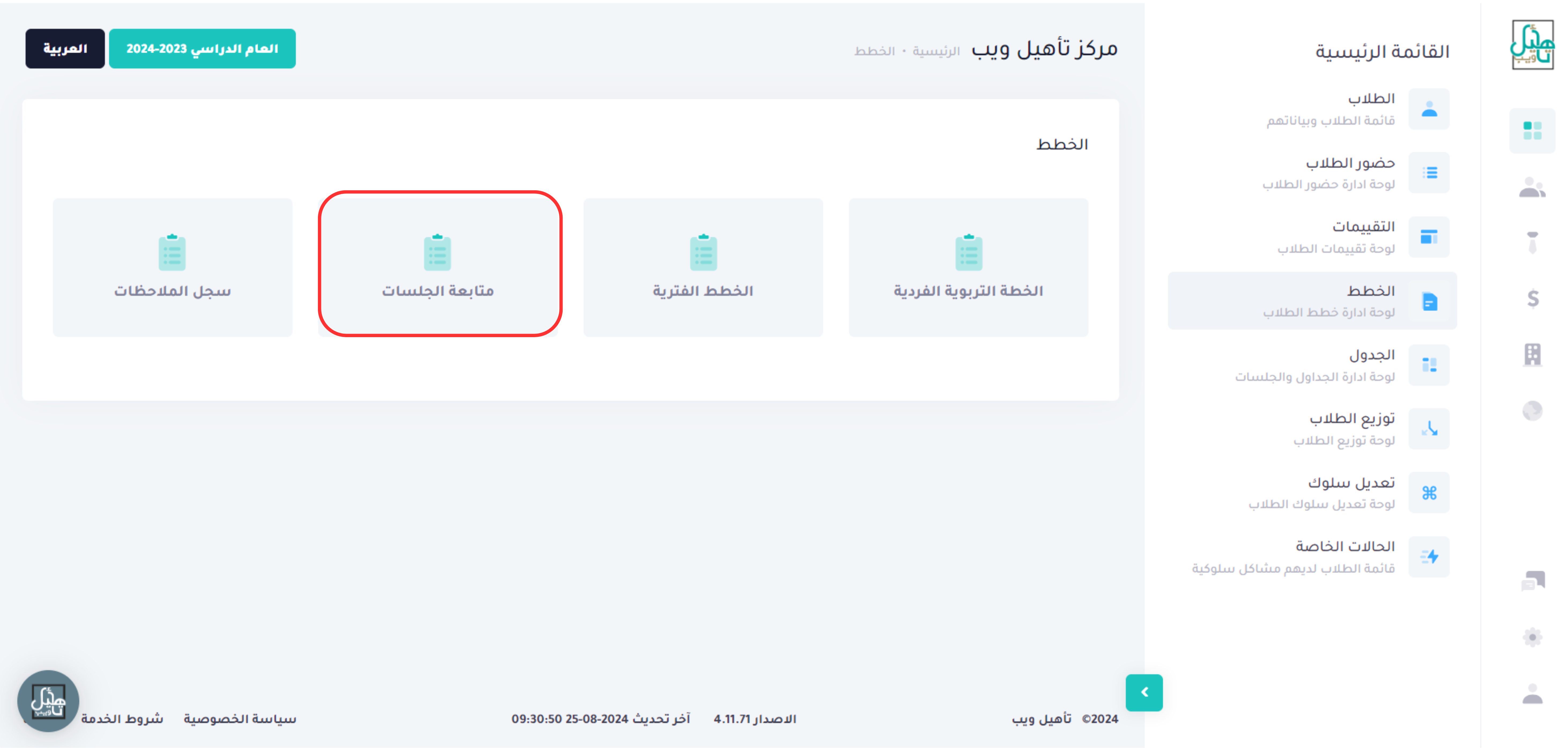Image resolution: width=1568 pixels, height=748 pixels.
Task: Open the متابعة الجلسات card label
Action: tap(438, 291)
